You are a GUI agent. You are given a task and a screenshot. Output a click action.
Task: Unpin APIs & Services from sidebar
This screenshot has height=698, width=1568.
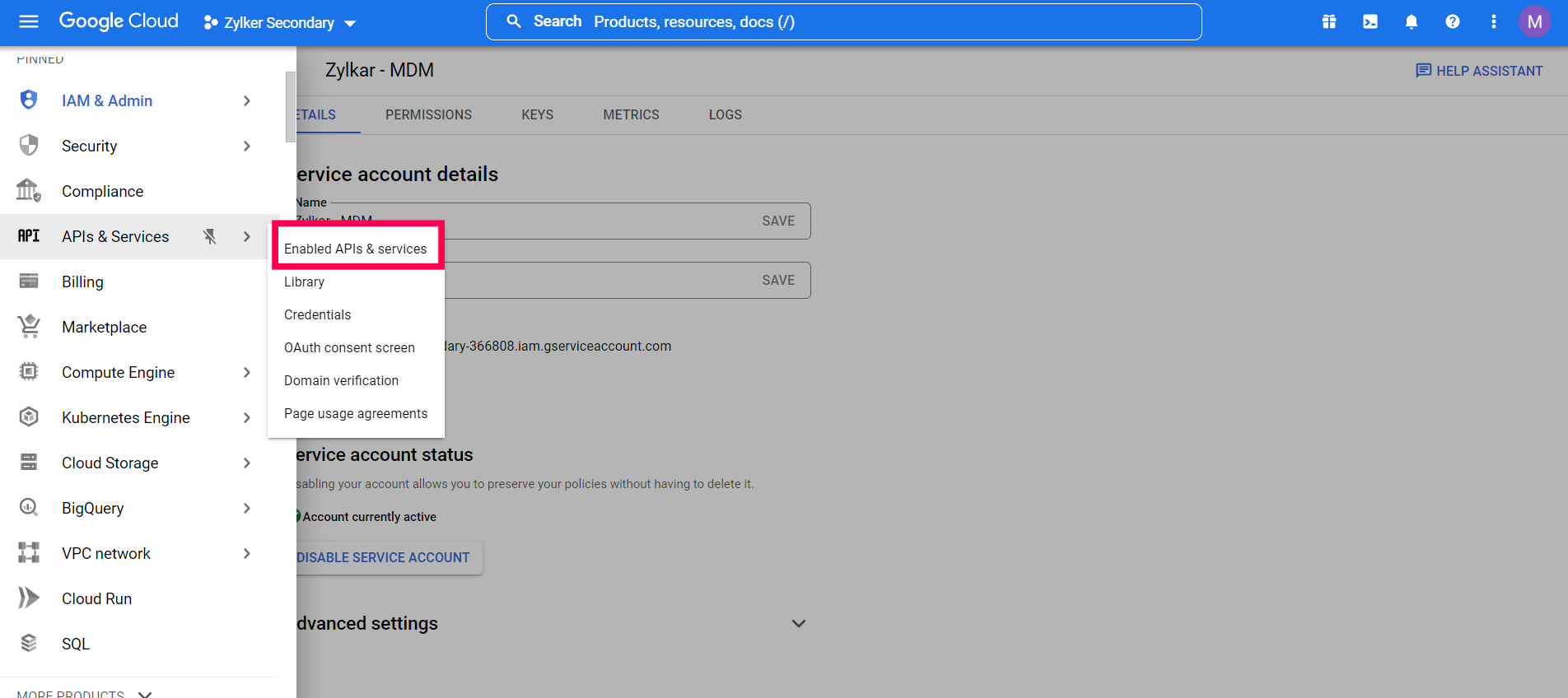(x=210, y=236)
